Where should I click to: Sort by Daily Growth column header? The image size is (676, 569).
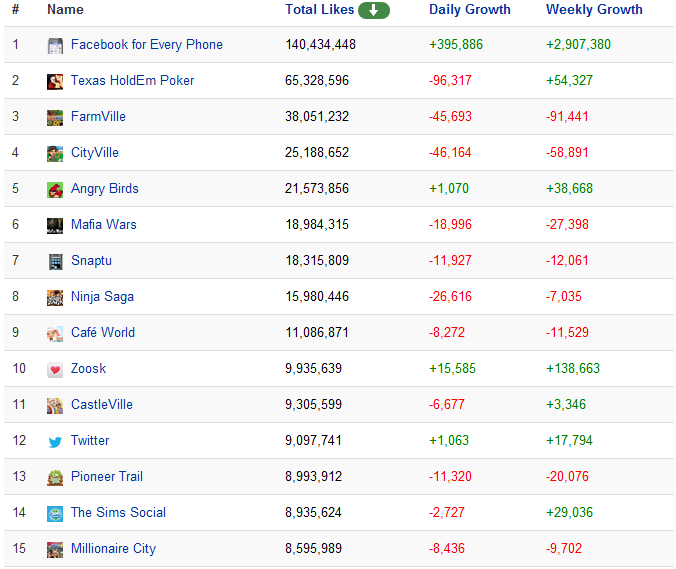tap(469, 9)
